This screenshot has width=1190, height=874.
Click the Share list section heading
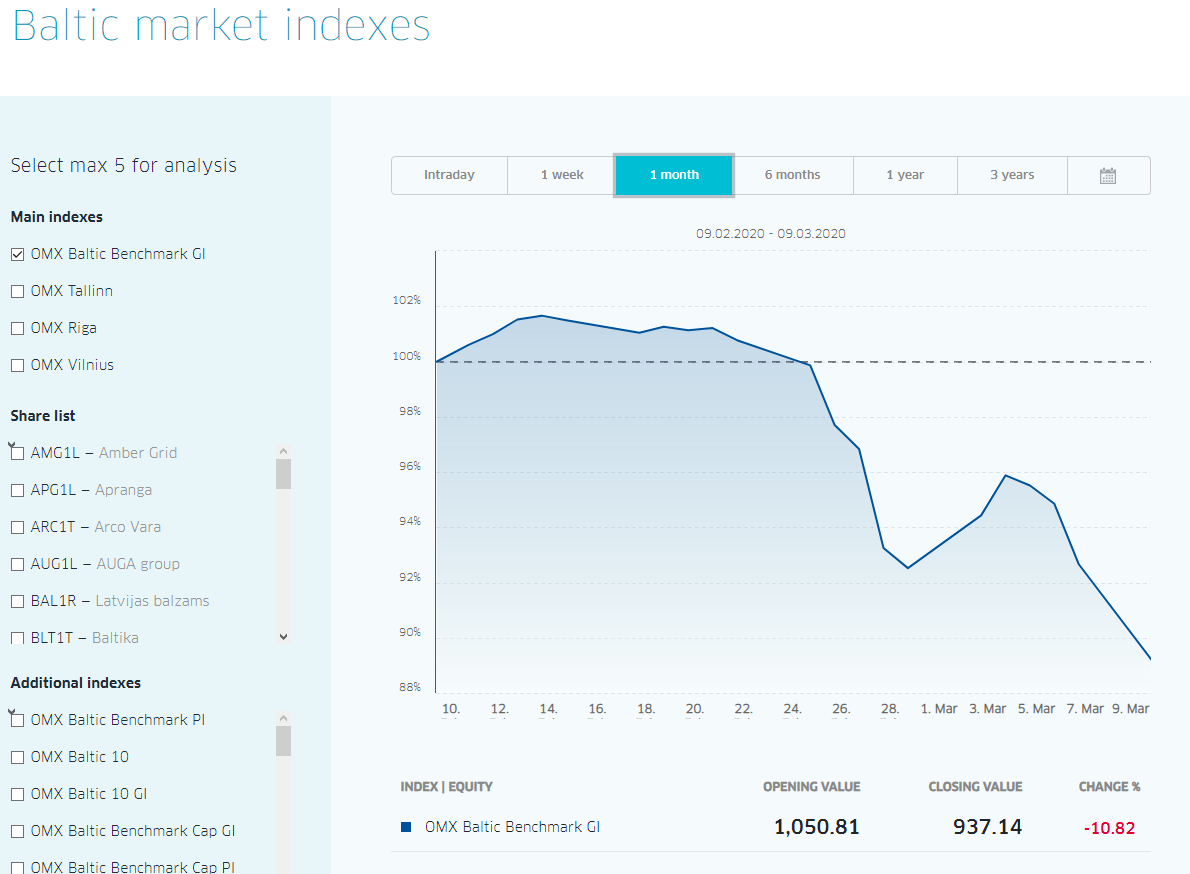(x=42, y=416)
